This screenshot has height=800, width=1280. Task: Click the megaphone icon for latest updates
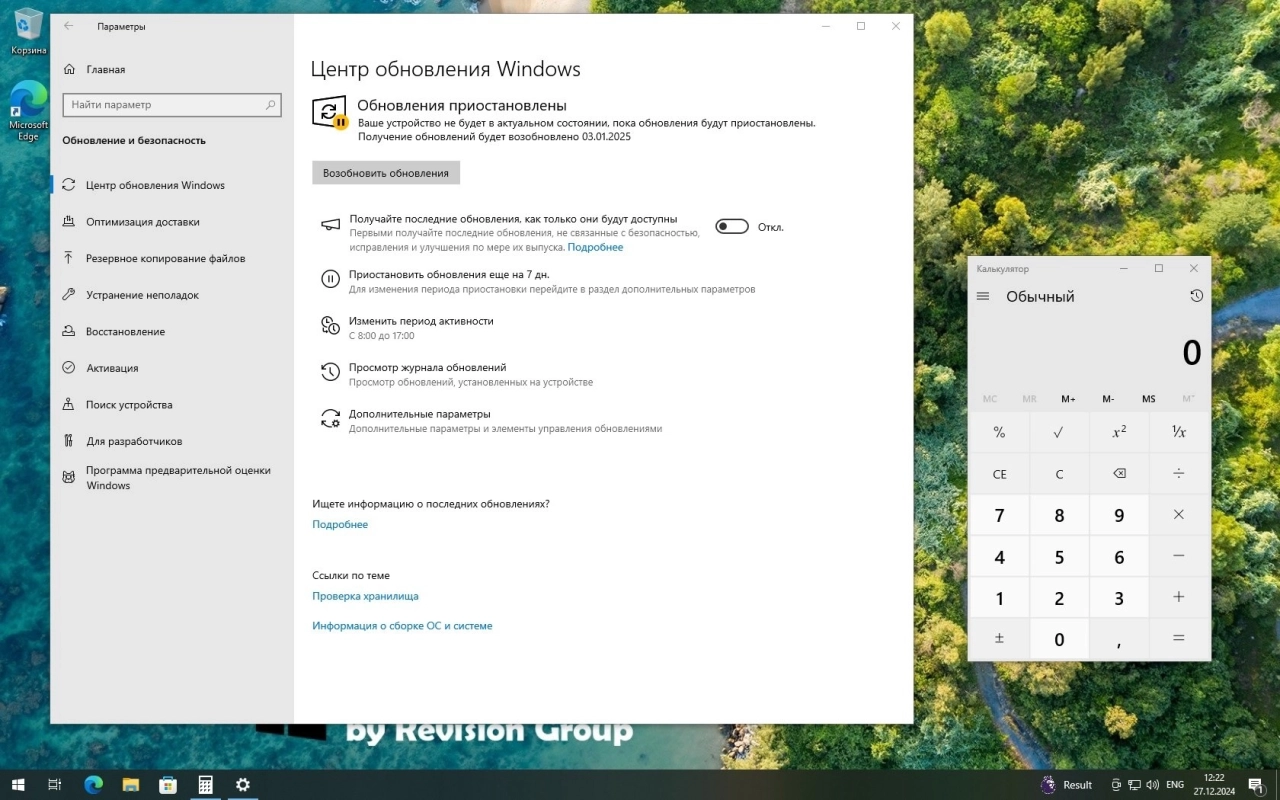[330, 226]
